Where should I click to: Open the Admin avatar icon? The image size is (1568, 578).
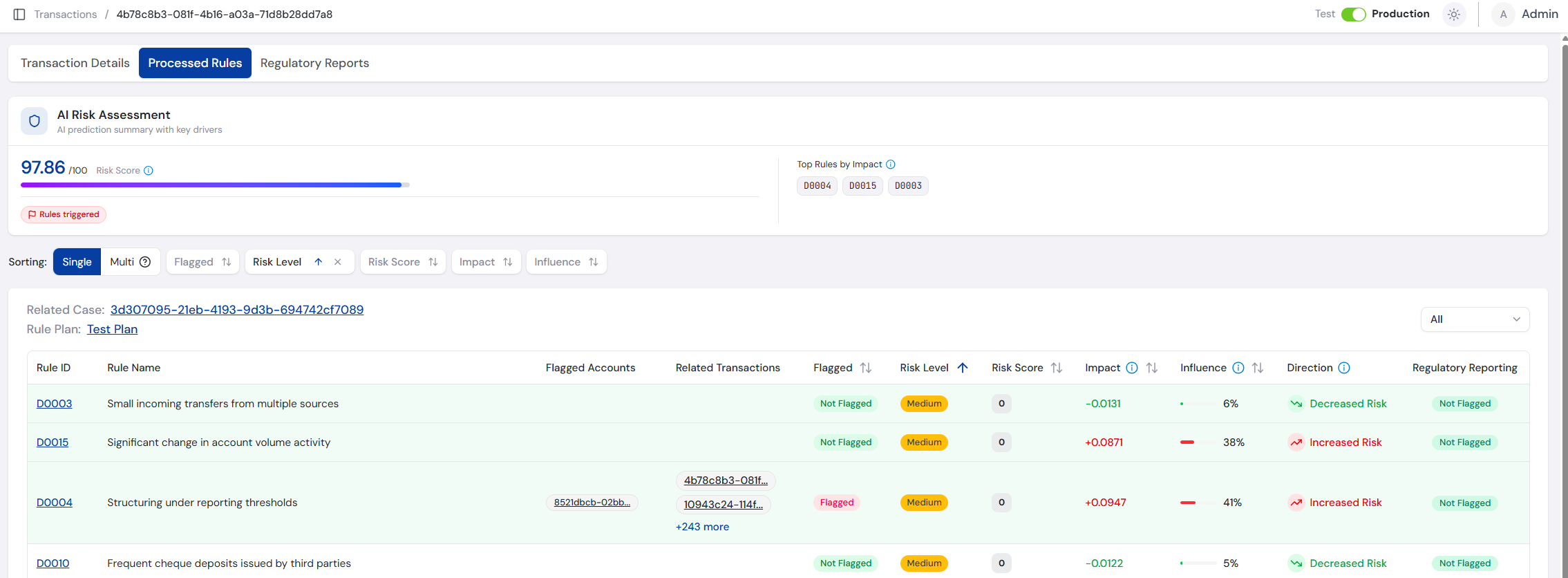pos(1503,15)
